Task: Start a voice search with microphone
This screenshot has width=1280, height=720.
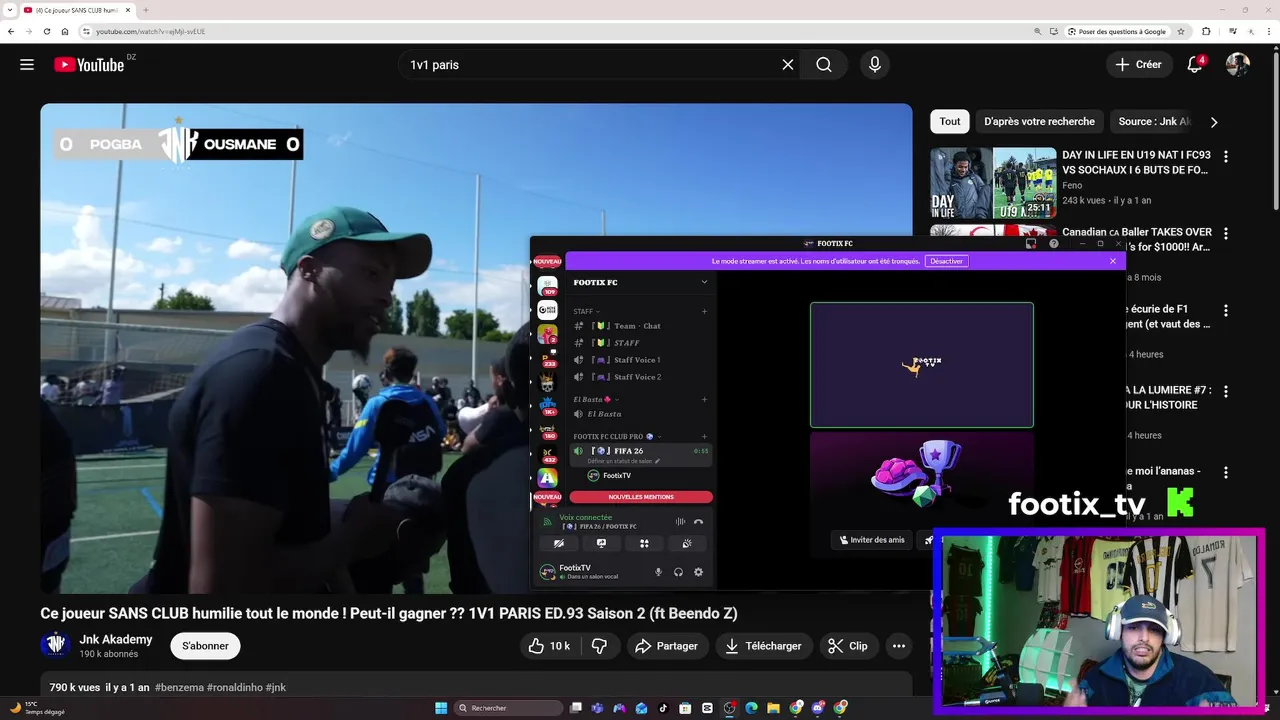Action: coord(875,65)
